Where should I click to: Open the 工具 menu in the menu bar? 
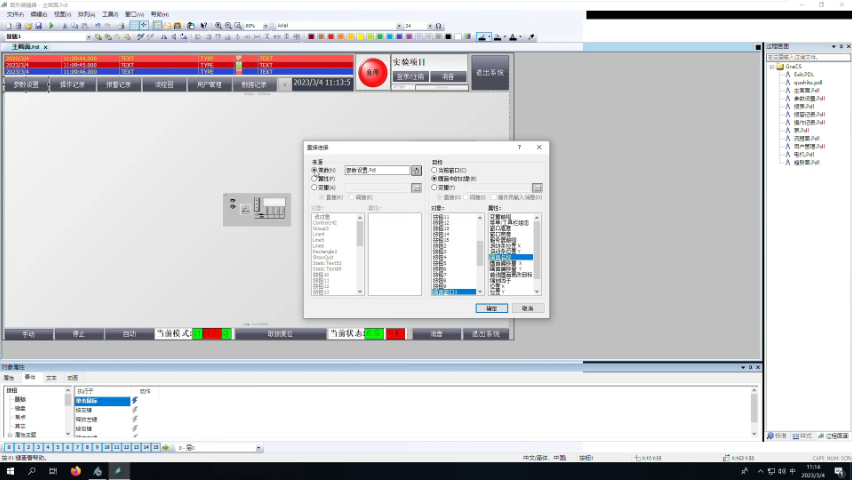[x=109, y=14]
